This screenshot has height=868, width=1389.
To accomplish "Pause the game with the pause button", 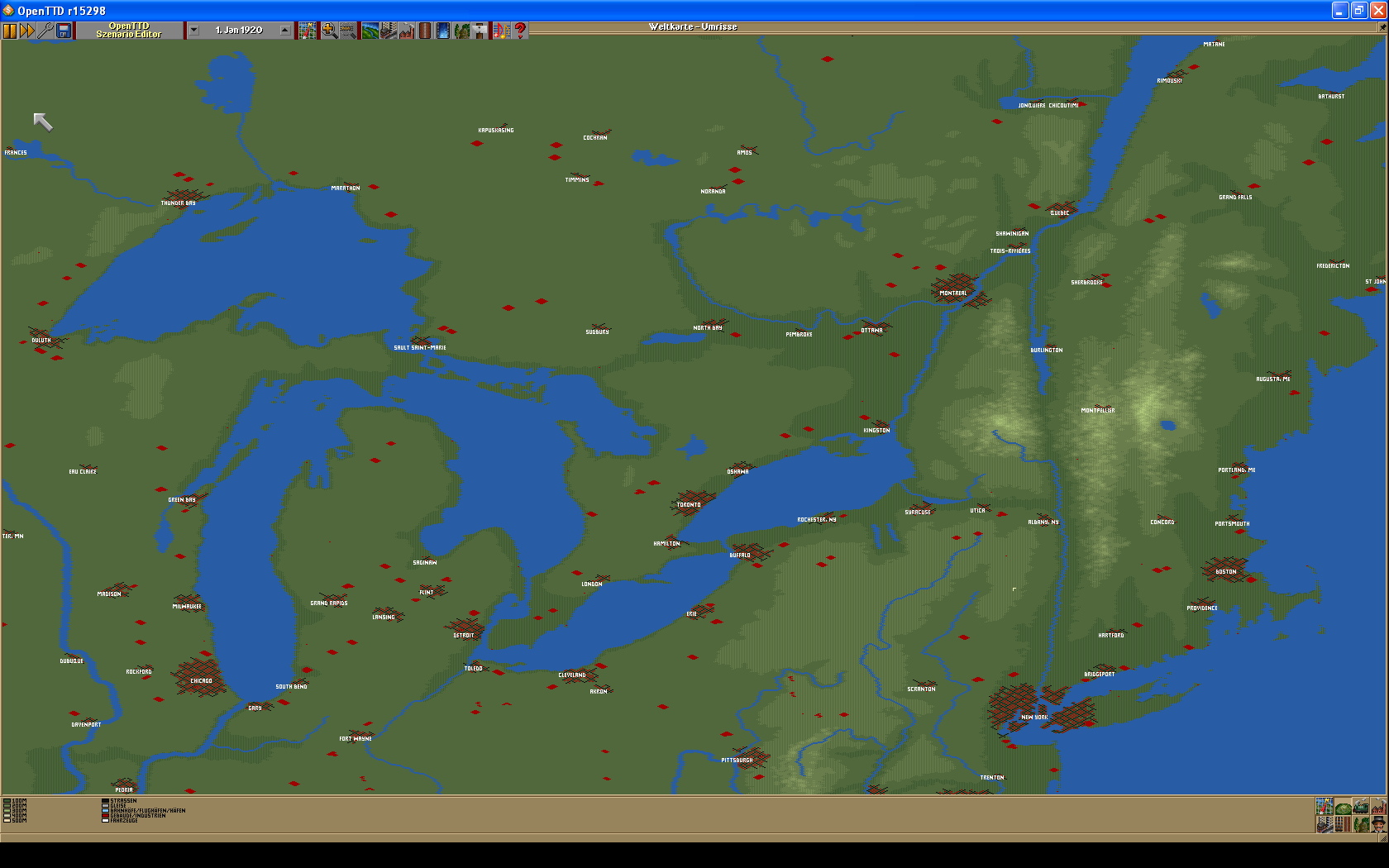I will (10, 31).
